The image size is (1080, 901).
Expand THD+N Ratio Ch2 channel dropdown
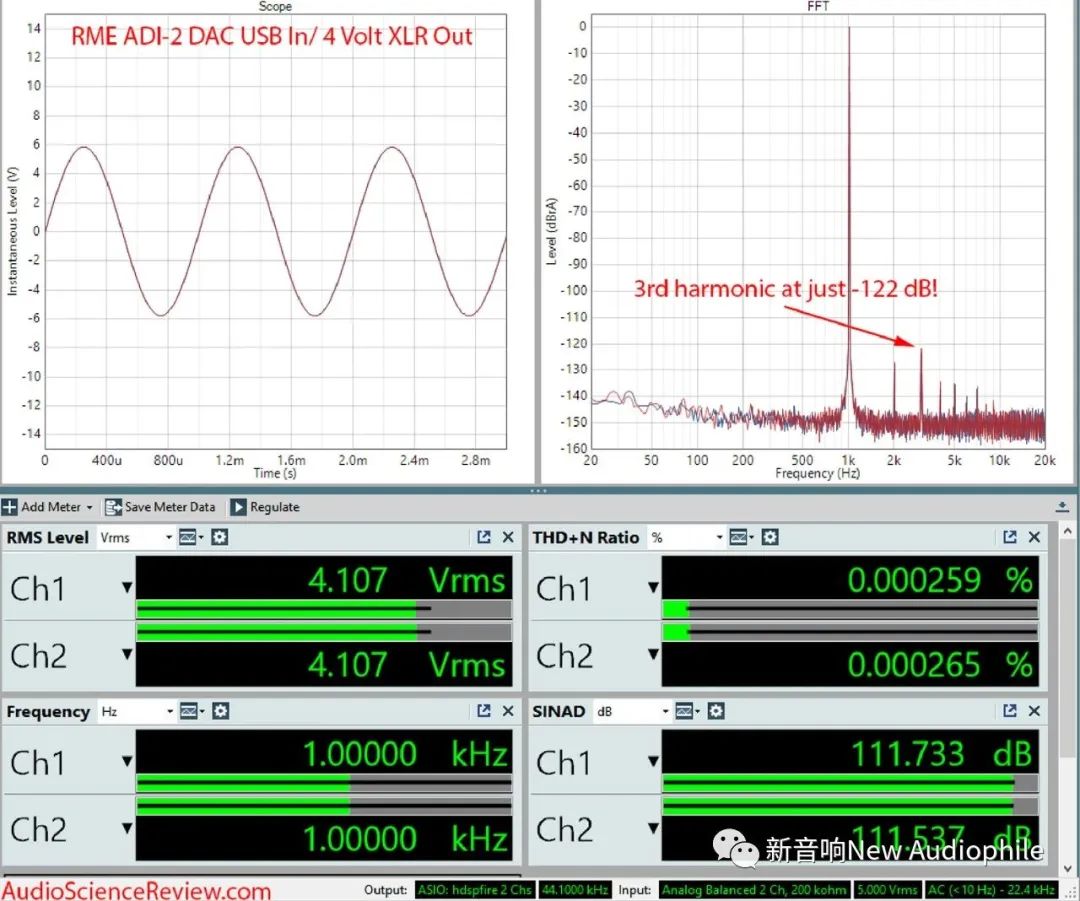[x=653, y=654]
